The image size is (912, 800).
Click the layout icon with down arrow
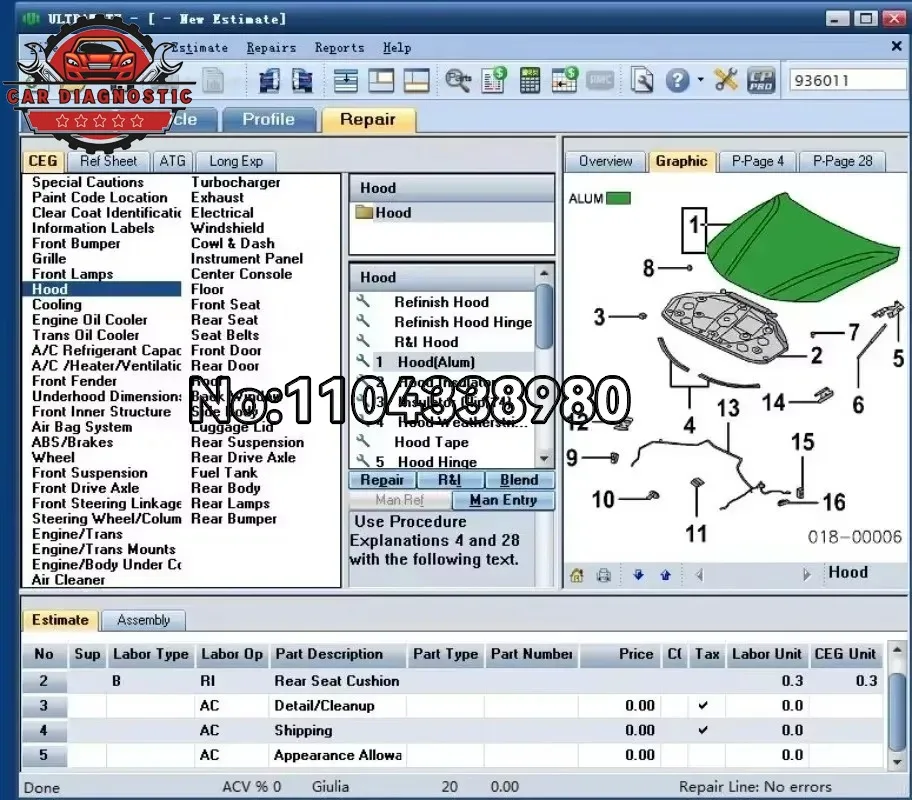[x=345, y=80]
